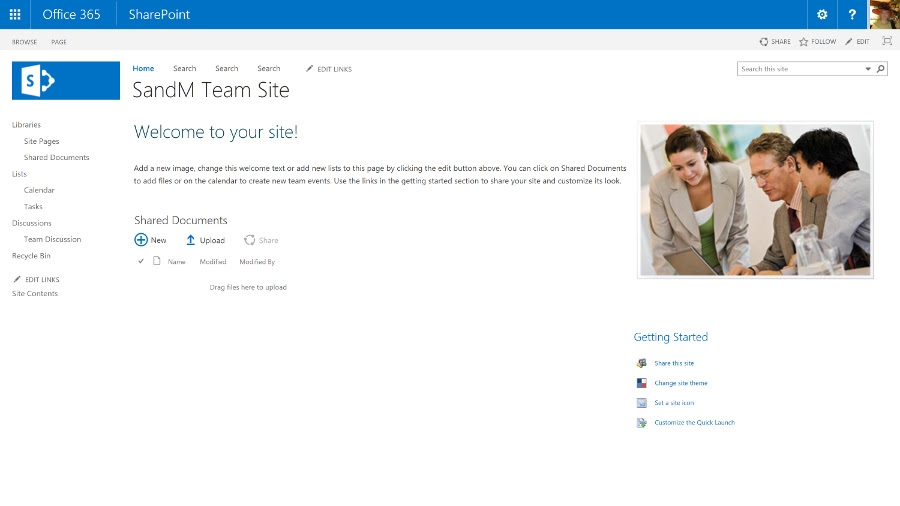Click the Upload arrow icon
The width and height of the screenshot is (900, 506).
[x=191, y=240]
